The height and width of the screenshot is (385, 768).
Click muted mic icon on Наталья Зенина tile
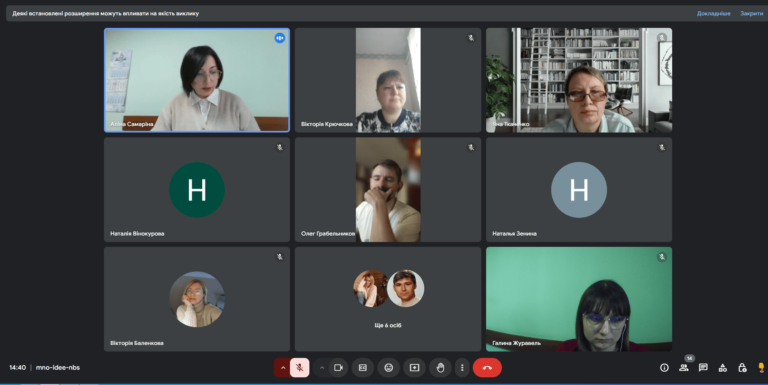point(662,147)
